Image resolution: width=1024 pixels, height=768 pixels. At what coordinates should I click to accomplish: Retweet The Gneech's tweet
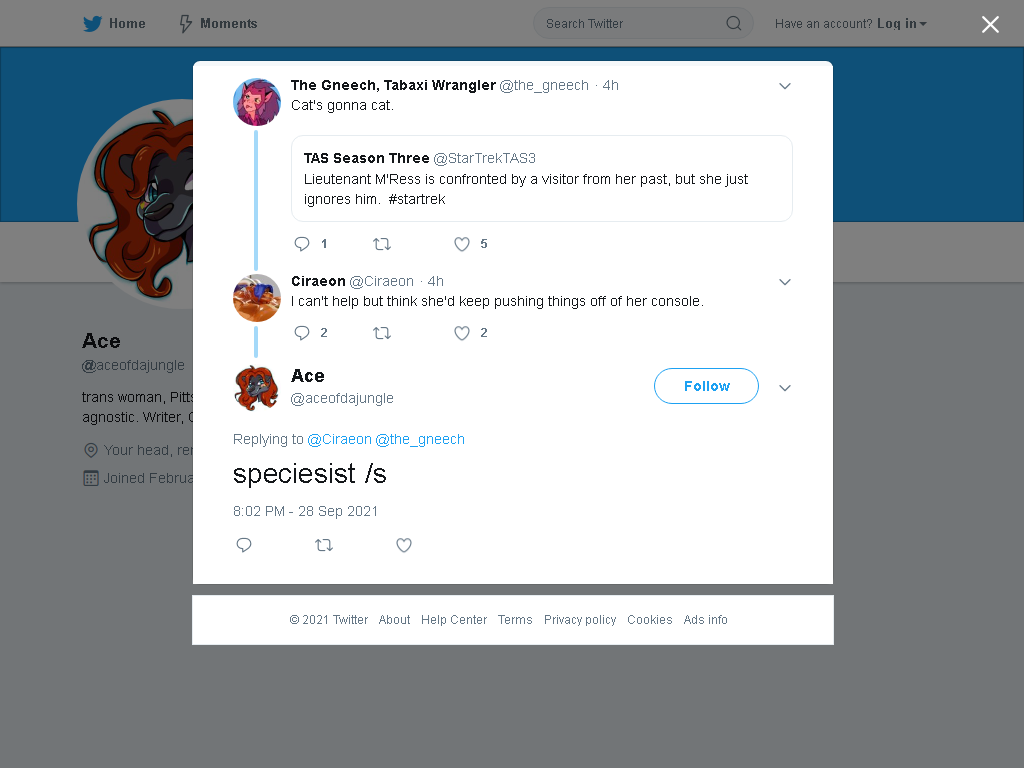382,244
